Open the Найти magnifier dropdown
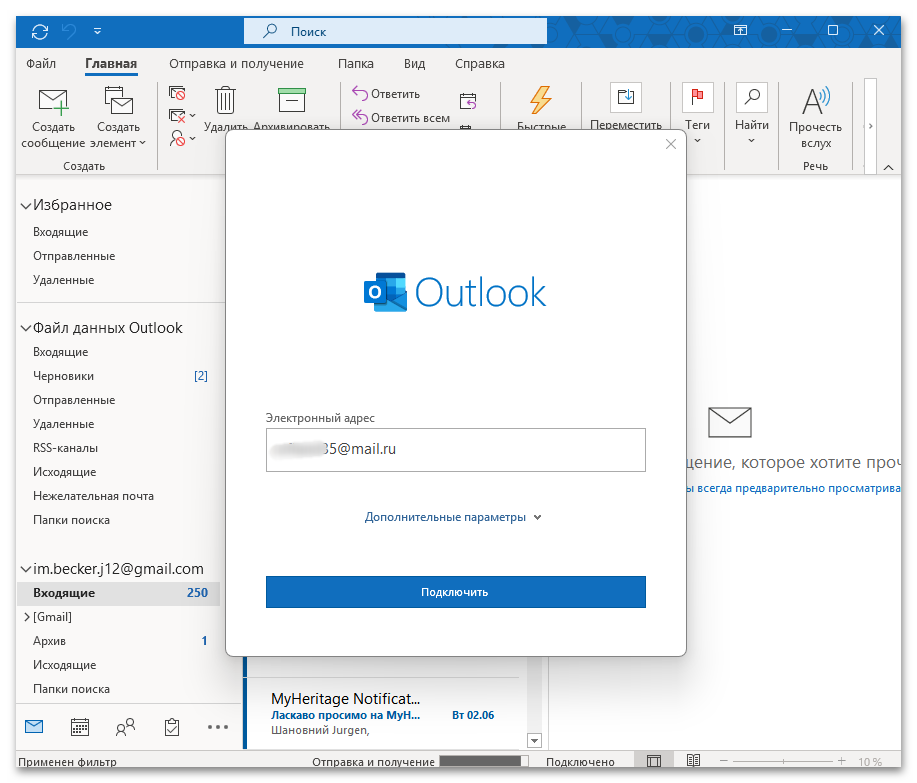This screenshot has width=917, height=783. coord(751,115)
